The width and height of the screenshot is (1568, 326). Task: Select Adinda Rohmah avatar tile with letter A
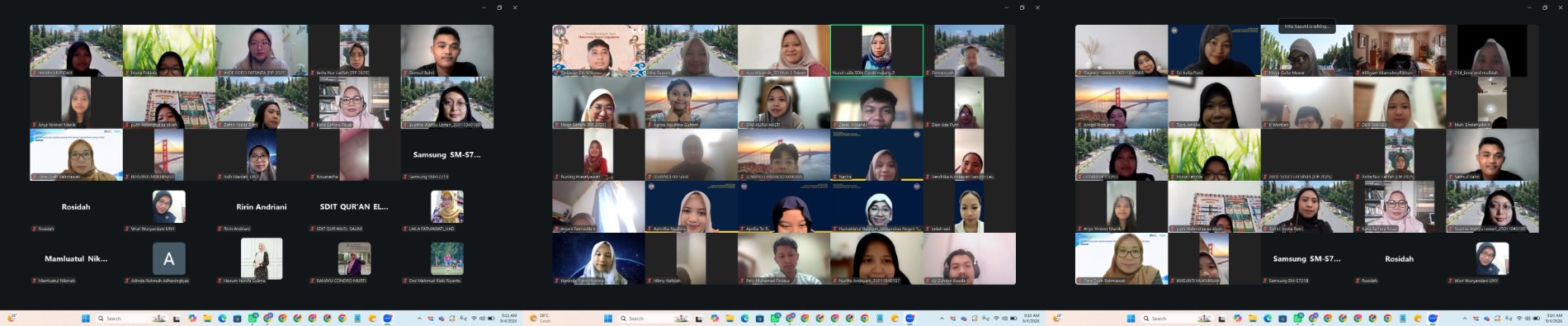coord(169,259)
